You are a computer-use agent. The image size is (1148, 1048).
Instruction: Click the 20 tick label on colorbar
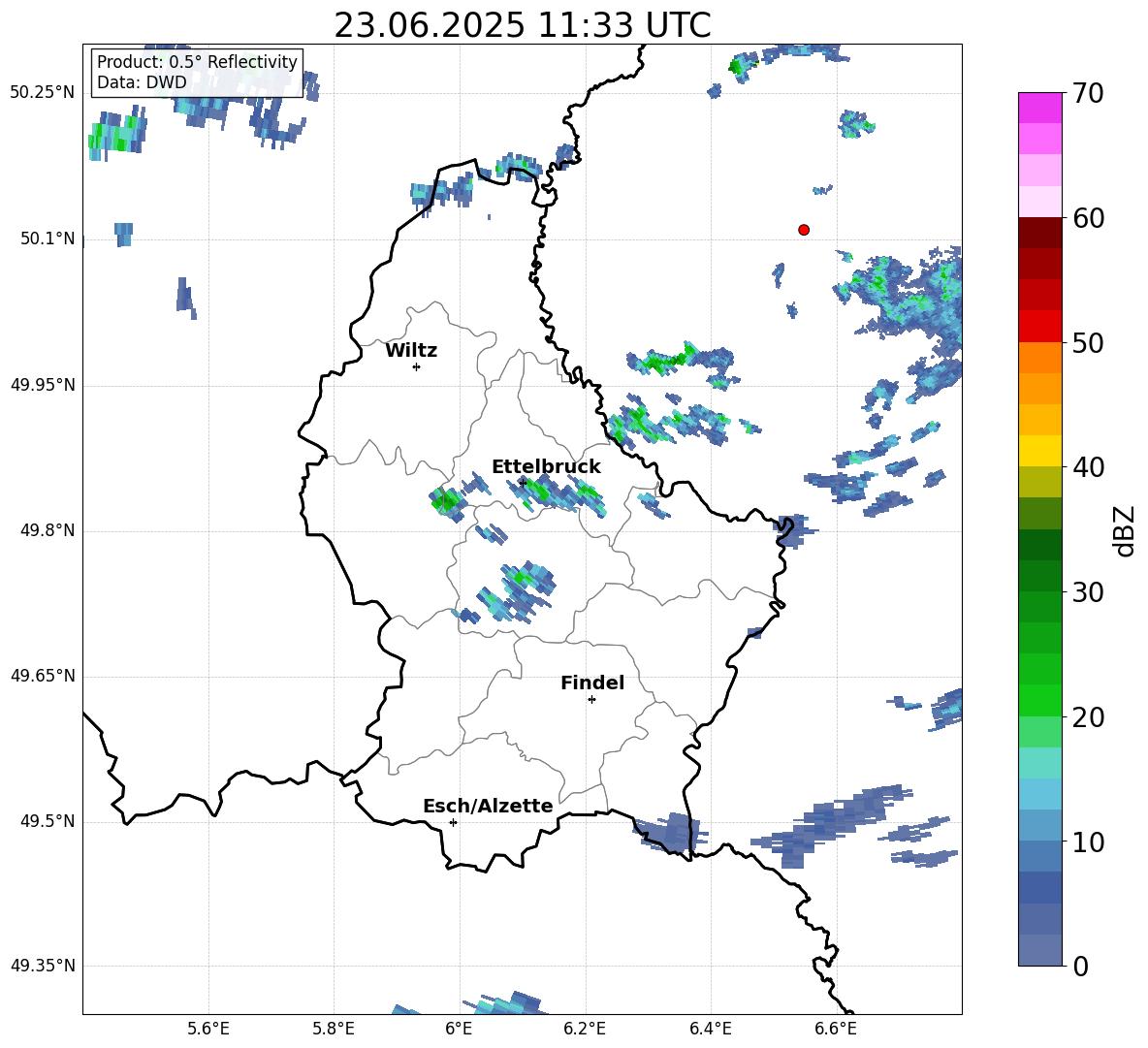tap(1088, 716)
